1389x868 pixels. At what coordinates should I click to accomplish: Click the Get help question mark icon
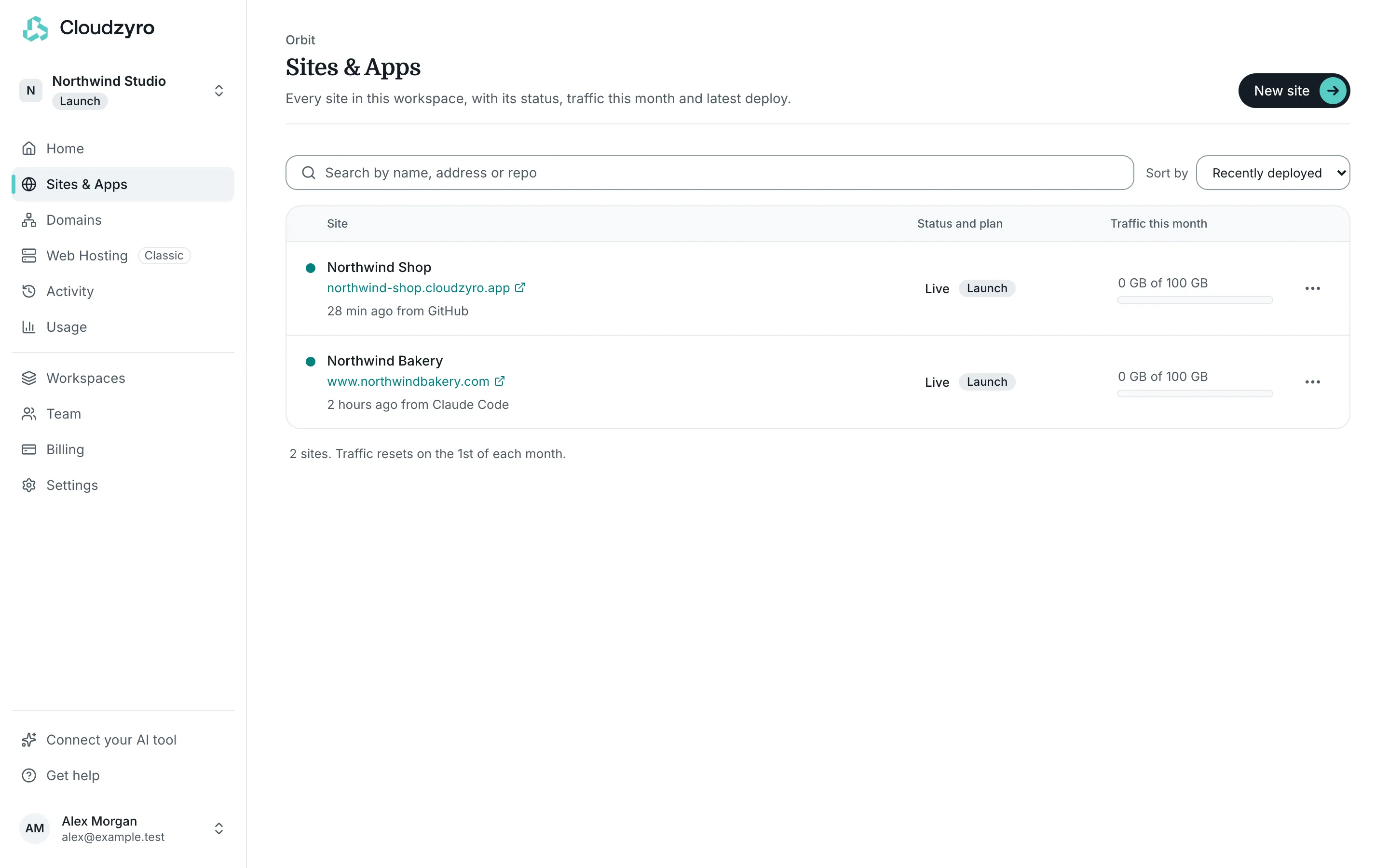point(29,775)
